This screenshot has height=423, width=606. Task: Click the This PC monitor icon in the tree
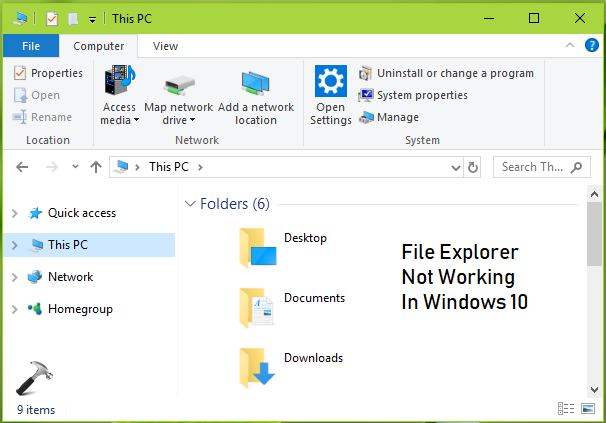tap(36, 245)
